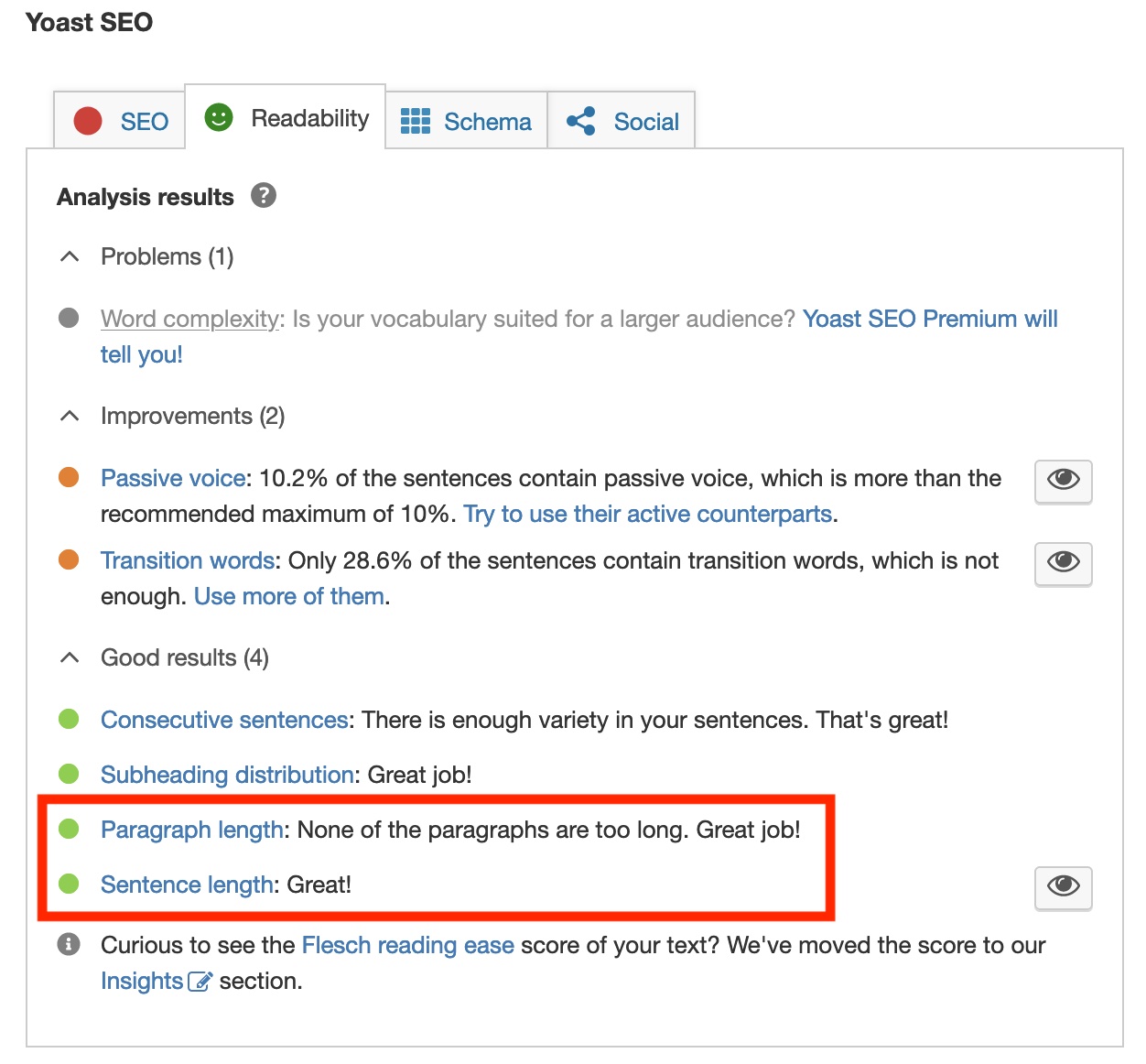Open the Word complexity assessment link
This screenshot has height=1064, width=1146.
189,319
